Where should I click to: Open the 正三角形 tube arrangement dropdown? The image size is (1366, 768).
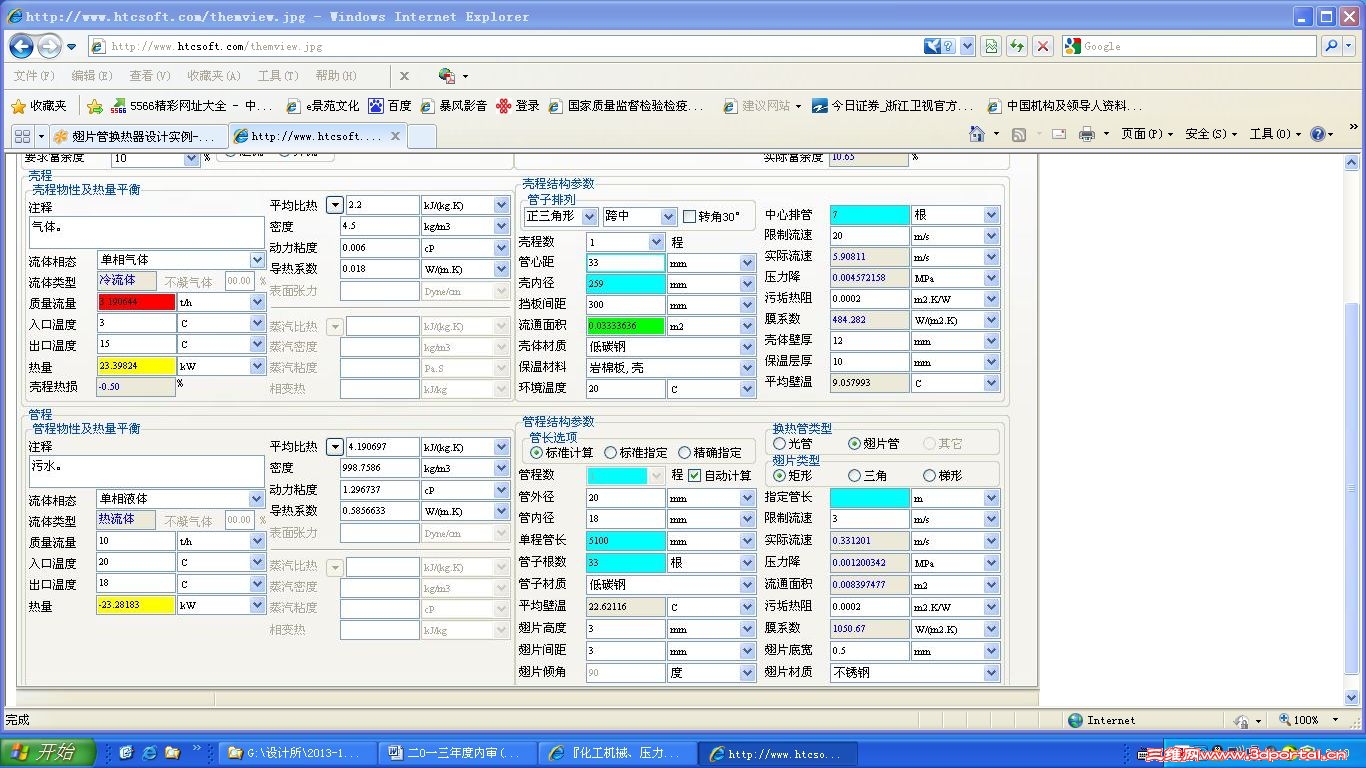coord(561,216)
